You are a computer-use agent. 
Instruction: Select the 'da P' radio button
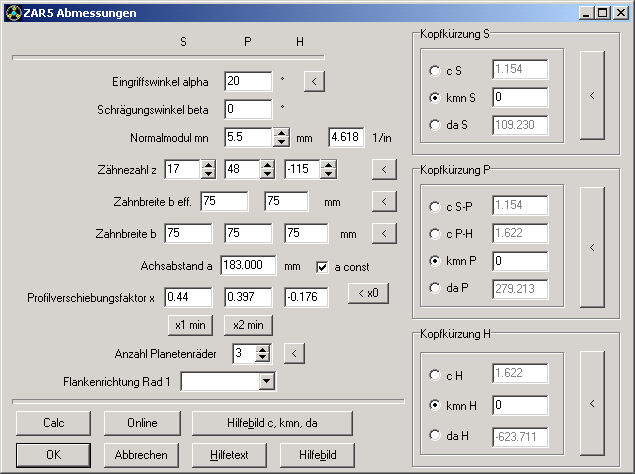[x=435, y=288]
